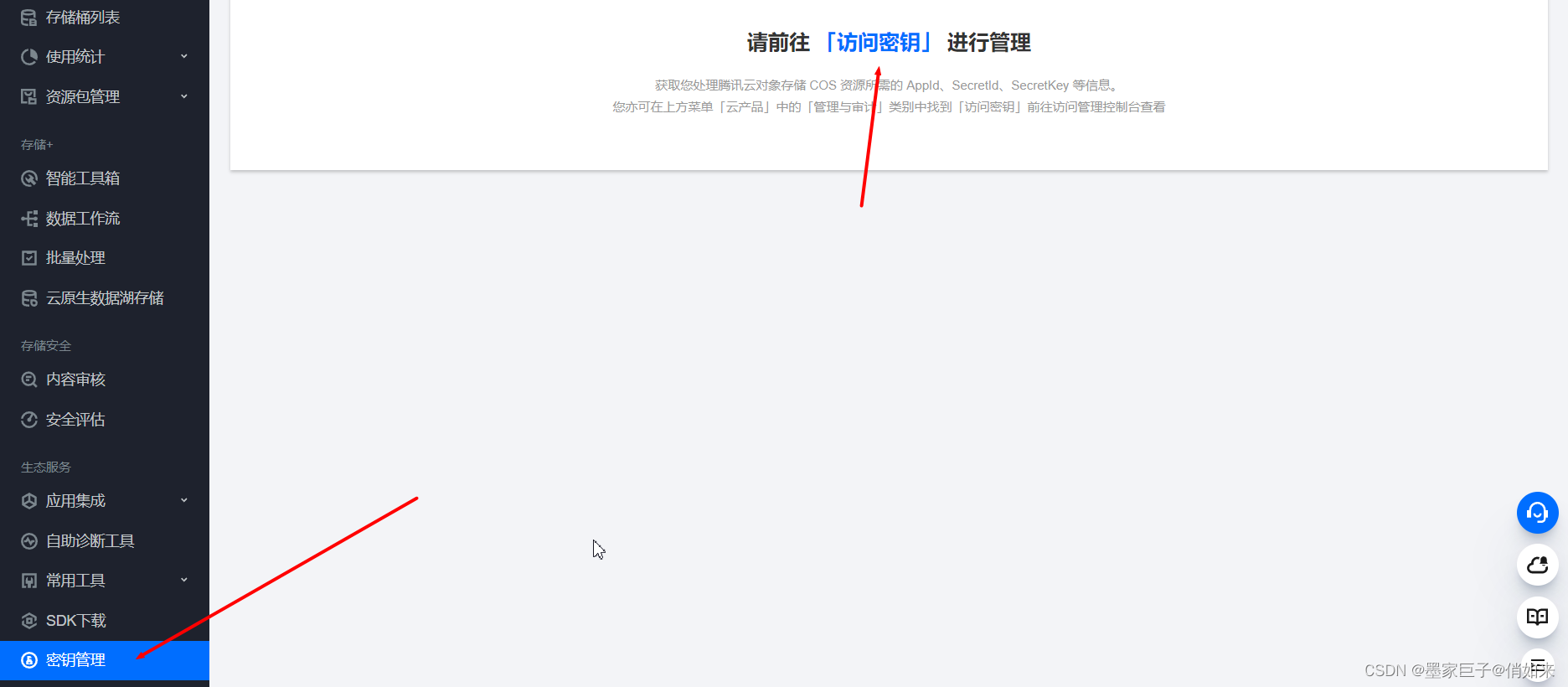Click the 存储桶列表 bucket icon
Screen dimensions: 1568x687
click(28, 18)
